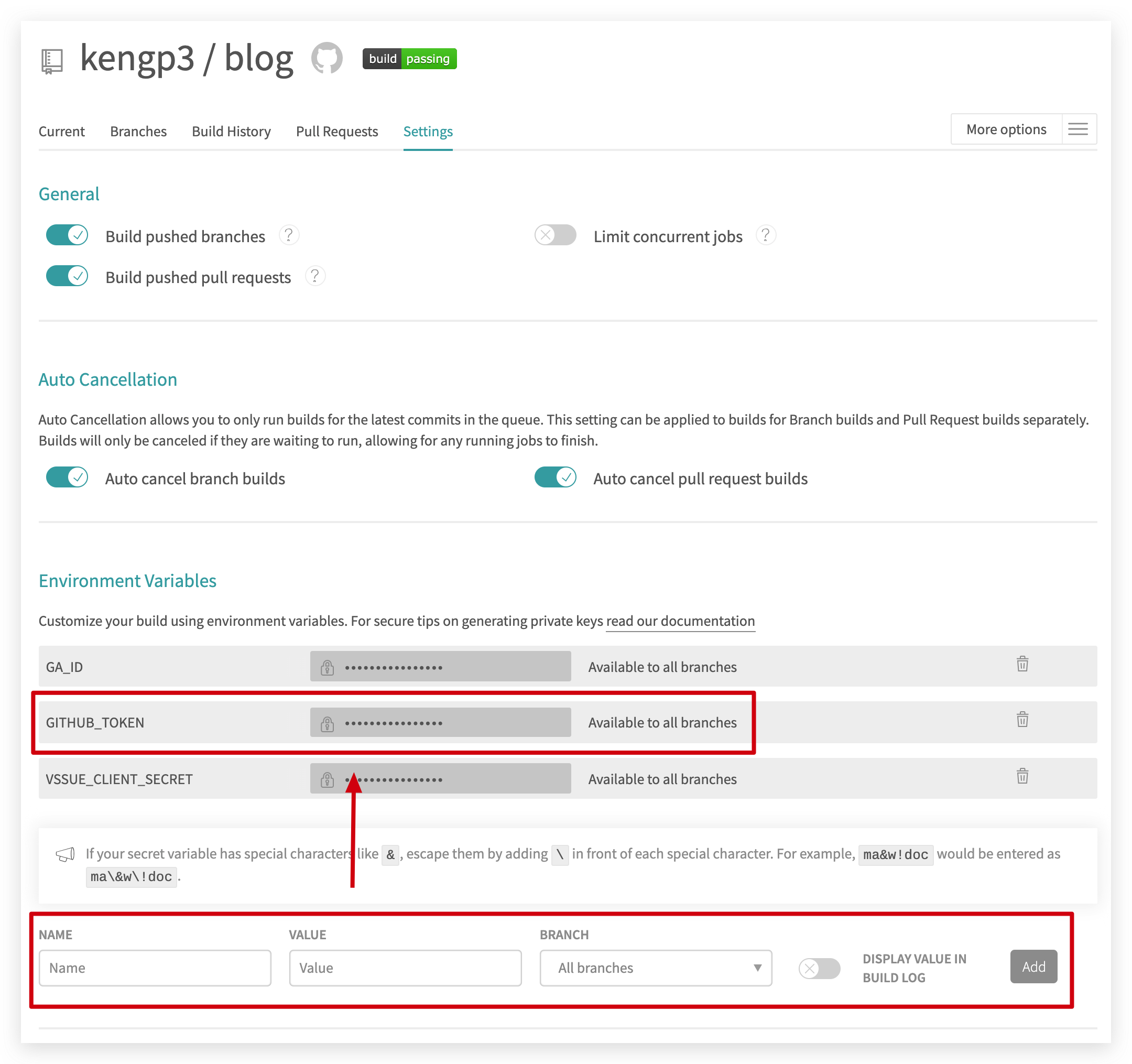Toggle Build pushed branches off
Screen dimensions: 1132x1064
pos(67,235)
